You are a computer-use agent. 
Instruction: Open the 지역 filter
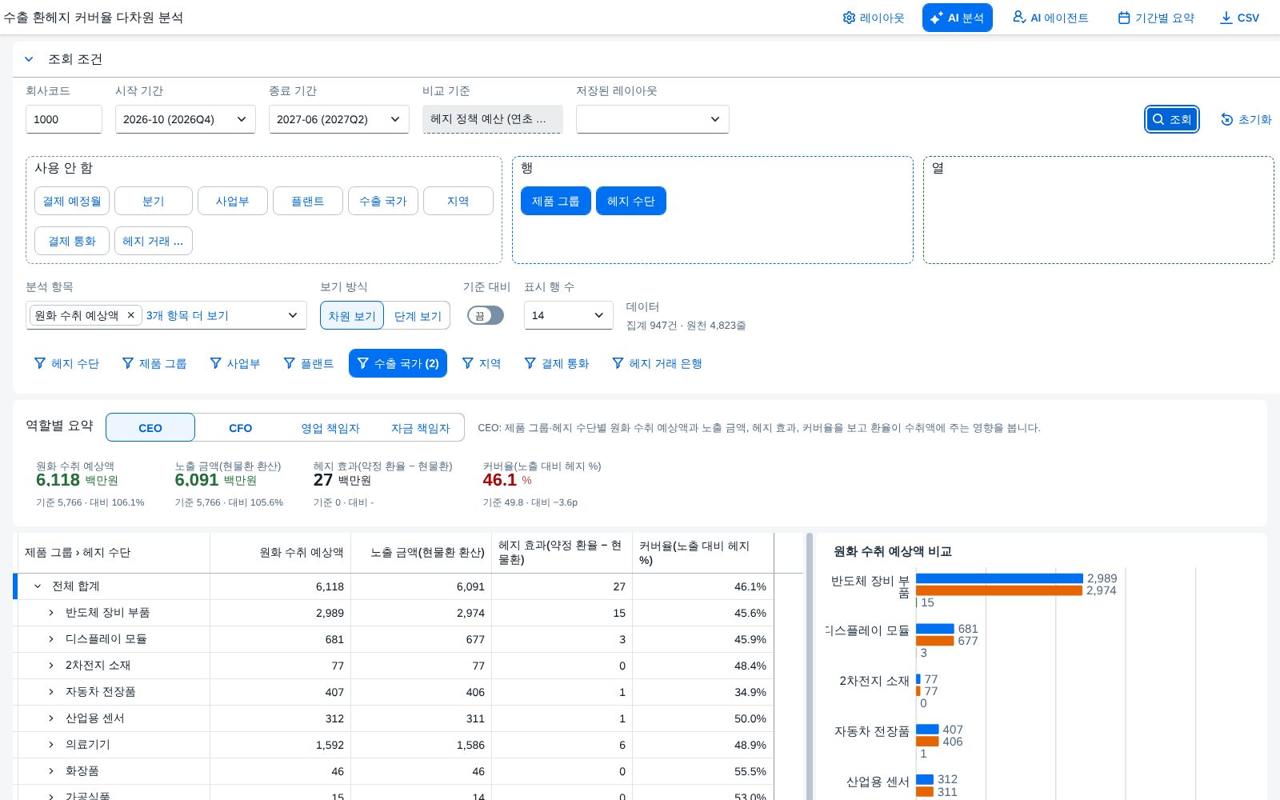(481, 364)
